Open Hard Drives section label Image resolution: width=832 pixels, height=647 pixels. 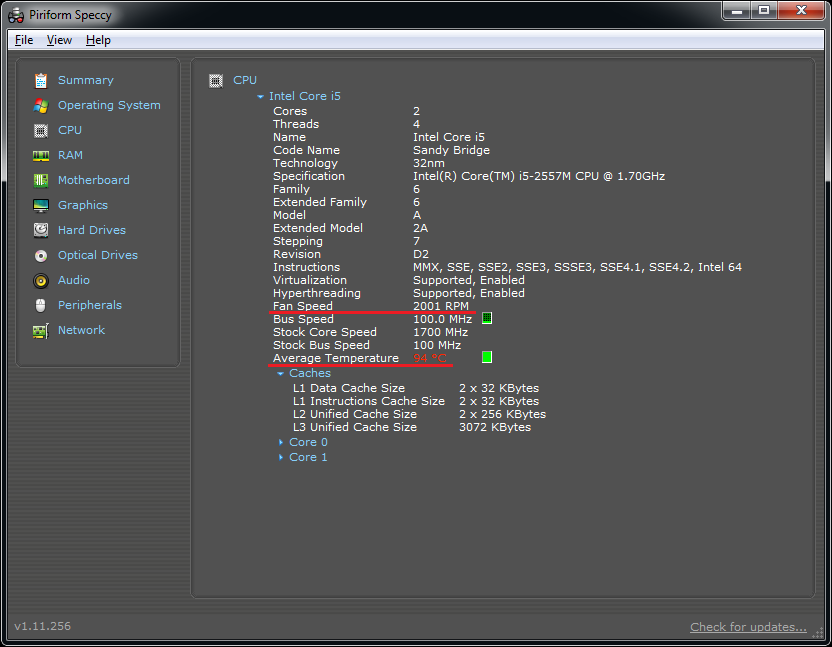coord(92,230)
